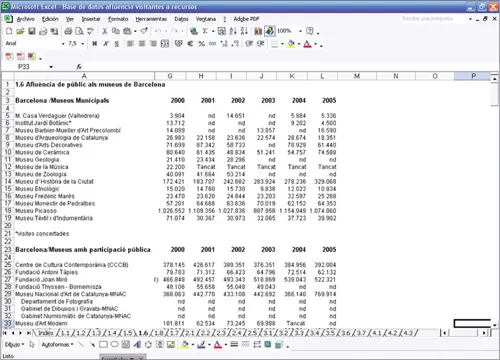Image resolution: width=500 pixels, height=360 pixels.
Task: Sort ascending with the A-Z icon
Action: [233, 31]
